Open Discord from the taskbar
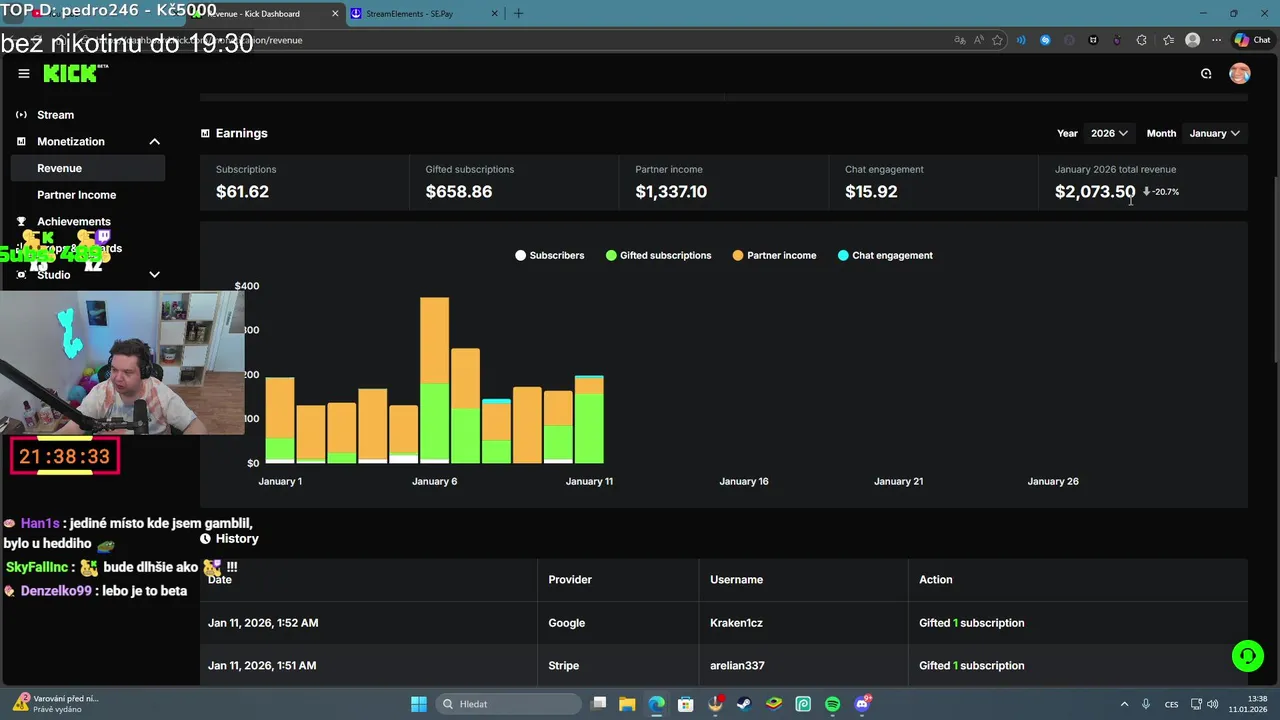This screenshot has height=720, width=1280. pyautogui.click(x=863, y=704)
